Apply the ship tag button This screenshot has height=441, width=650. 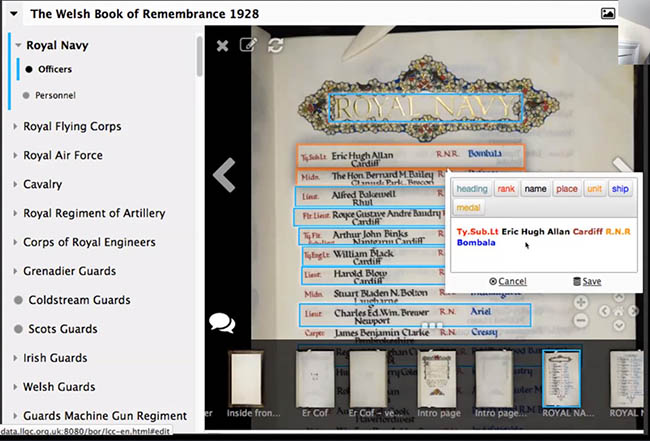point(620,189)
